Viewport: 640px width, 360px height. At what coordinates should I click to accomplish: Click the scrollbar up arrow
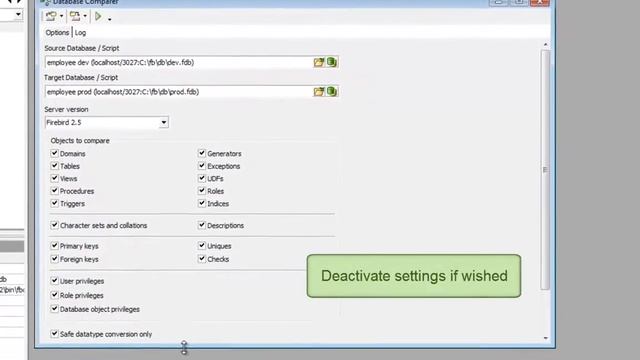(546, 44)
